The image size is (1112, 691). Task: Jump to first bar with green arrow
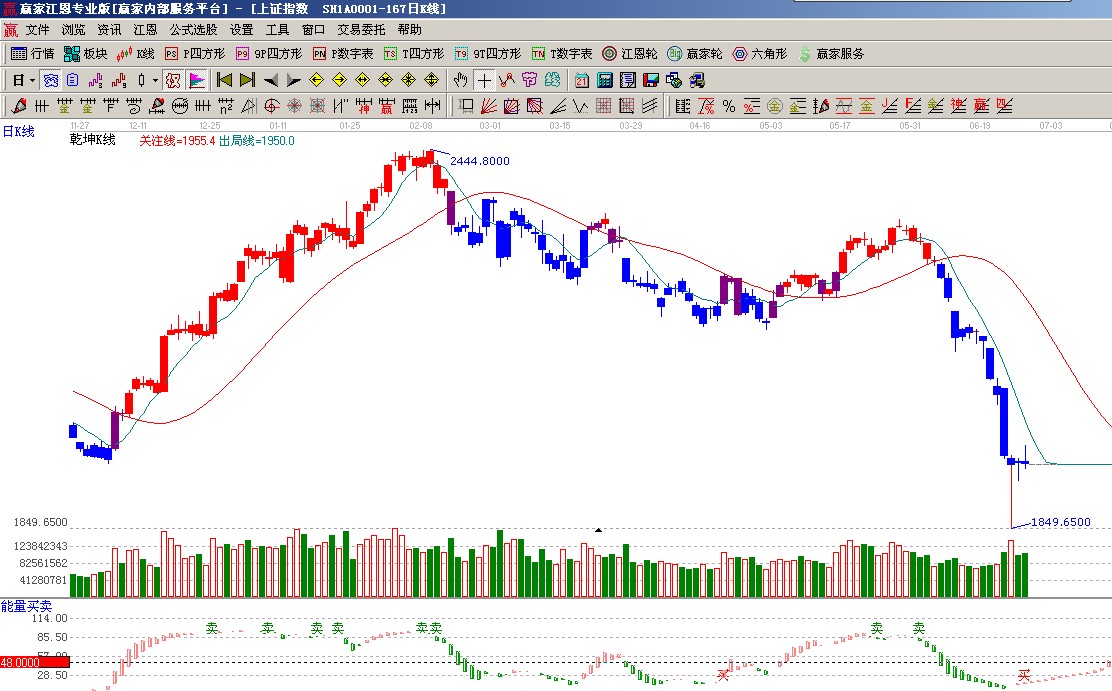tap(224, 80)
